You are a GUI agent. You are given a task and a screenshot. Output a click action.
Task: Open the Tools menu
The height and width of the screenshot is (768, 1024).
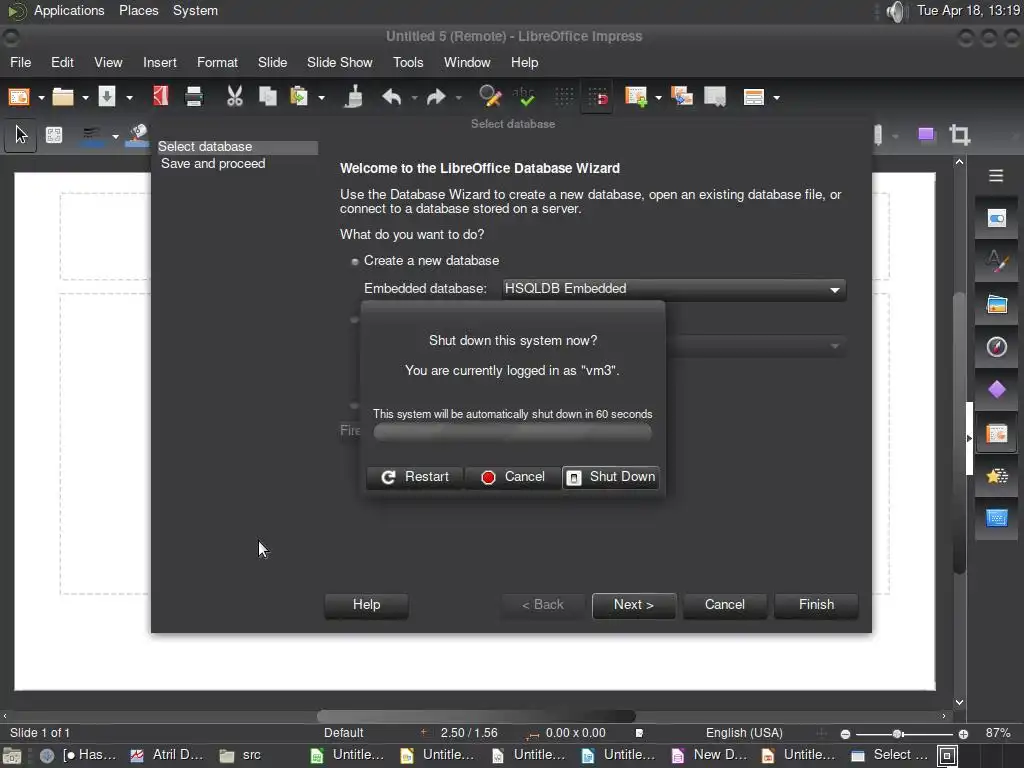408,63
